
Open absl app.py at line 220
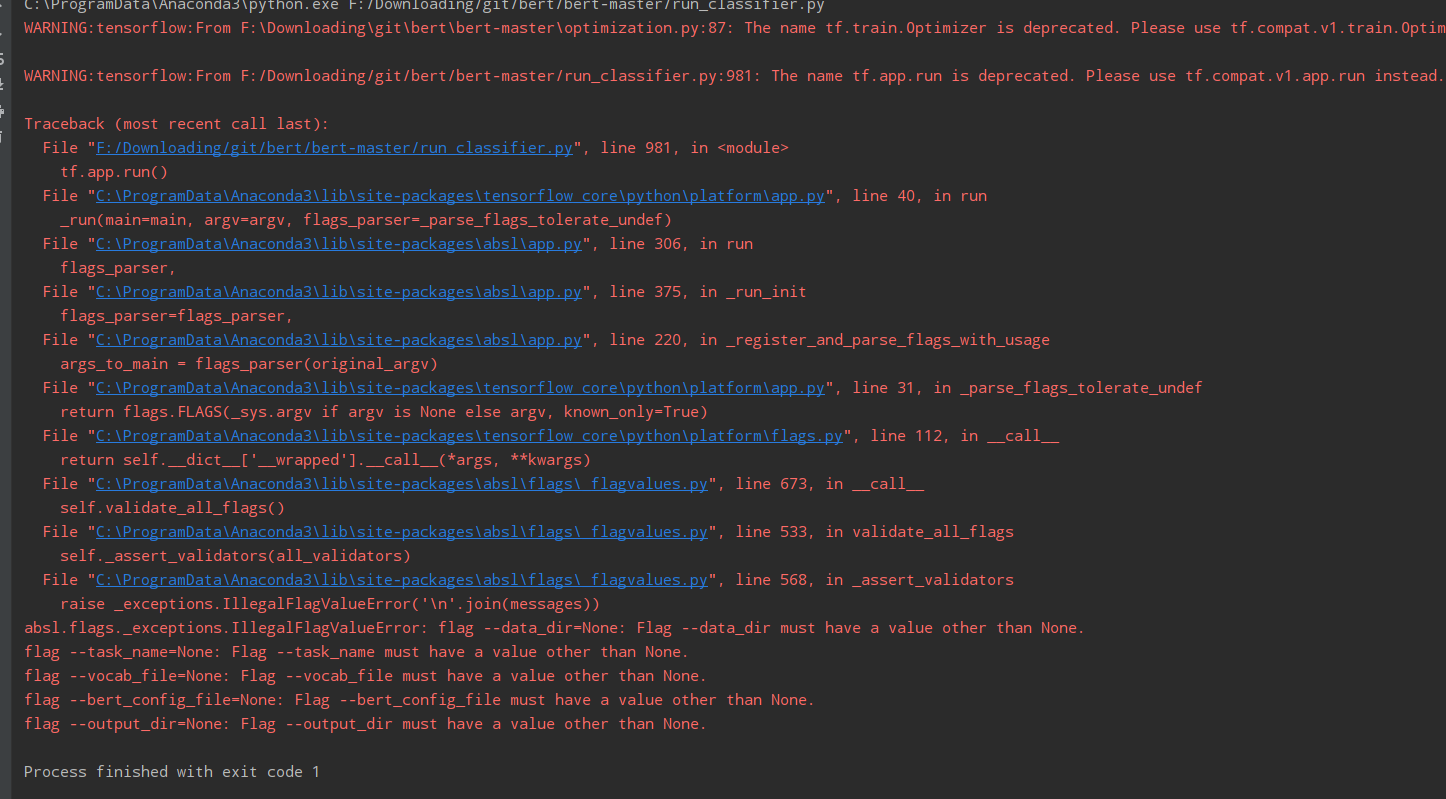[x=337, y=339]
